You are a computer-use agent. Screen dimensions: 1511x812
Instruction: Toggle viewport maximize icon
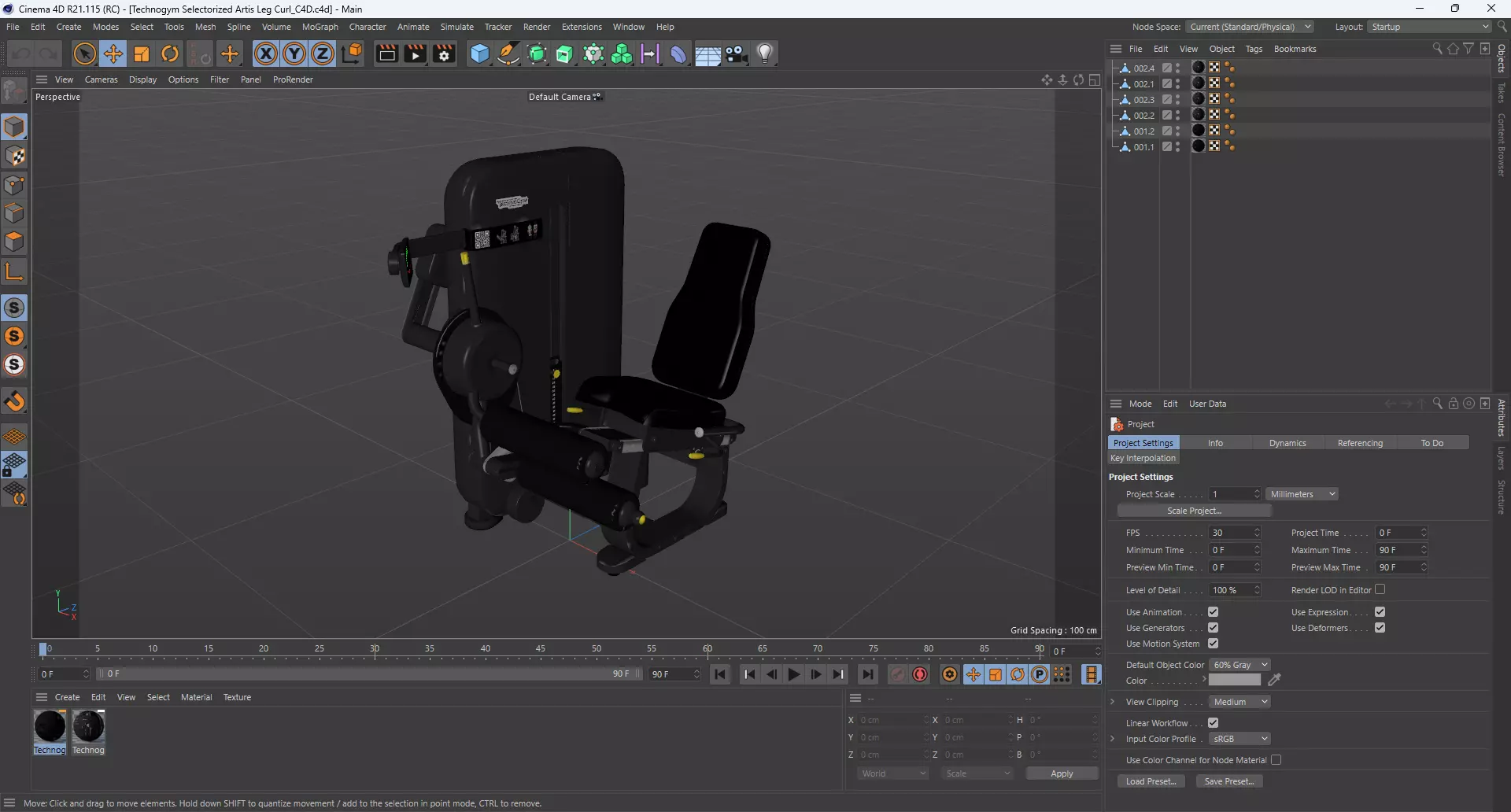[1095, 80]
